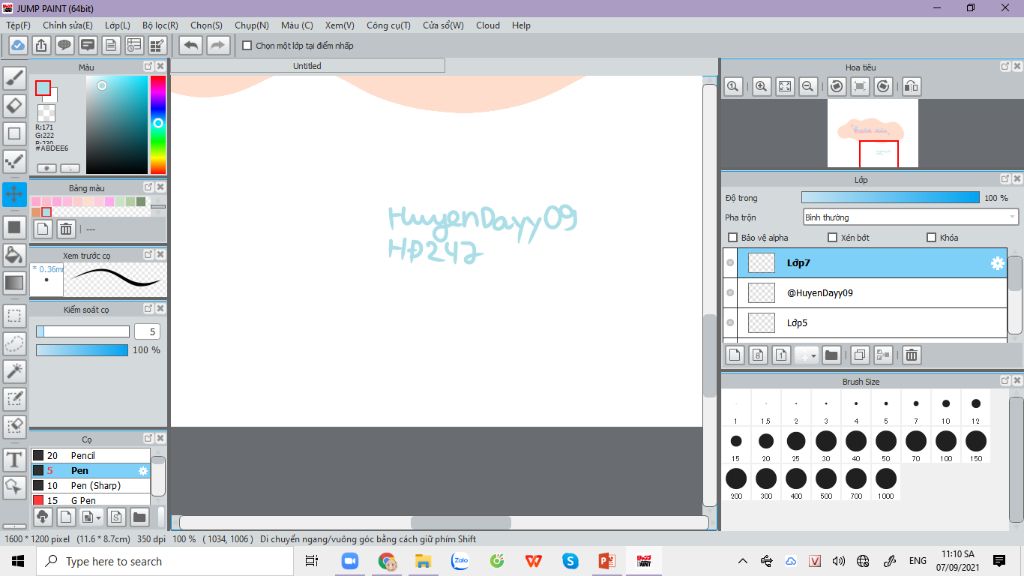Select the Selection Eraser tool
This screenshot has width=1024, height=576.
coord(14,426)
